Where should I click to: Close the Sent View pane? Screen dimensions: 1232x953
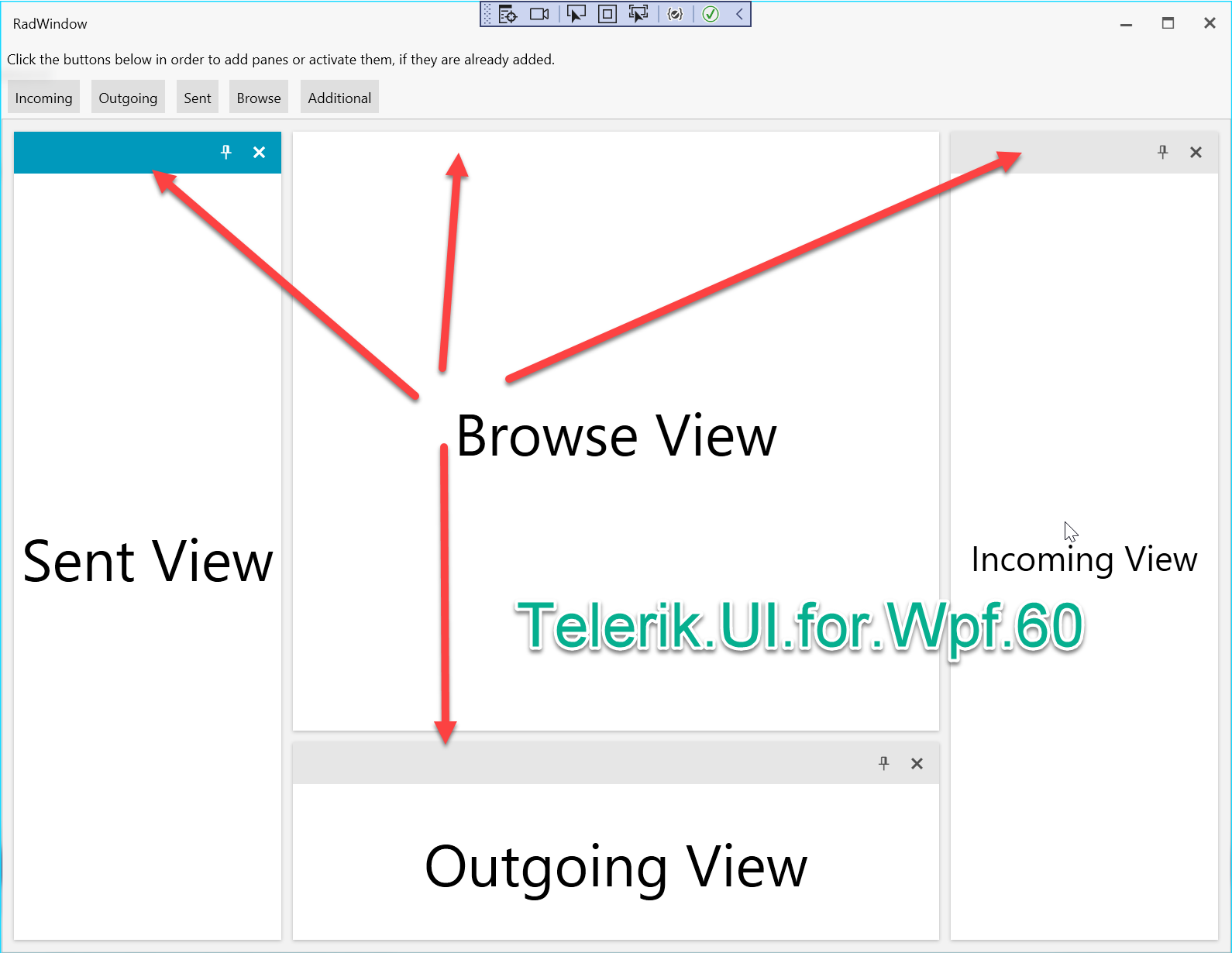pyautogui.click(x=260, y=153)
